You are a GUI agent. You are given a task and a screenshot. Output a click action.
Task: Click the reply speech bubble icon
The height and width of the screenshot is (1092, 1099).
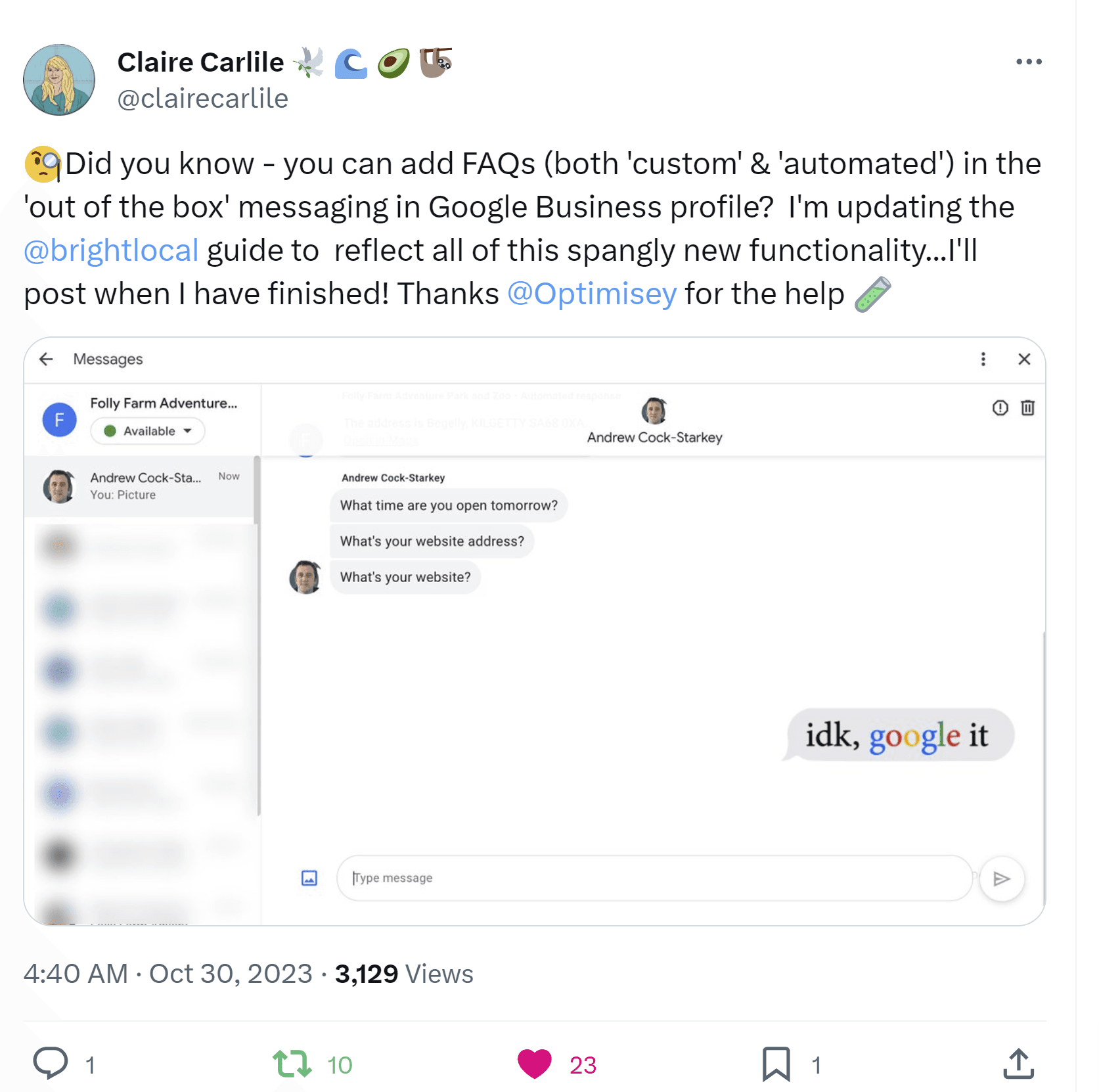coord(51,1063)
